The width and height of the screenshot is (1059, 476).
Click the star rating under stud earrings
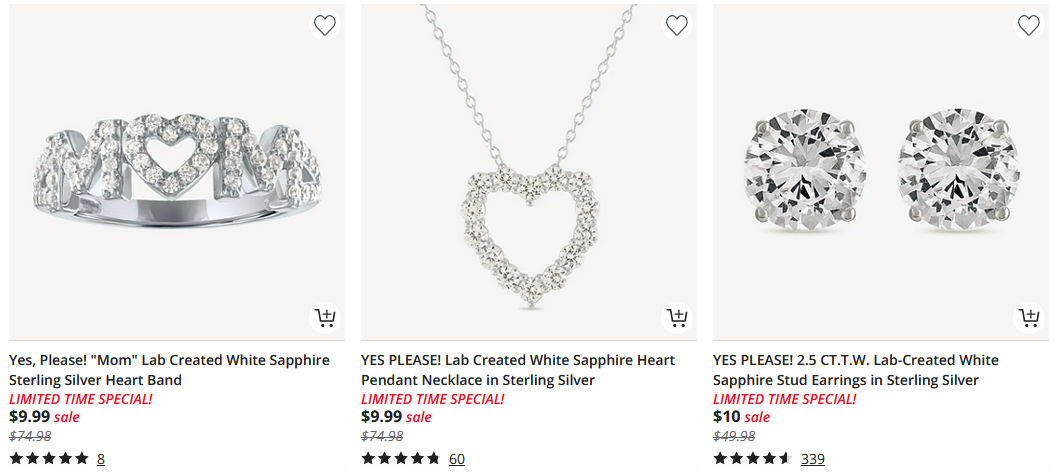752,459
